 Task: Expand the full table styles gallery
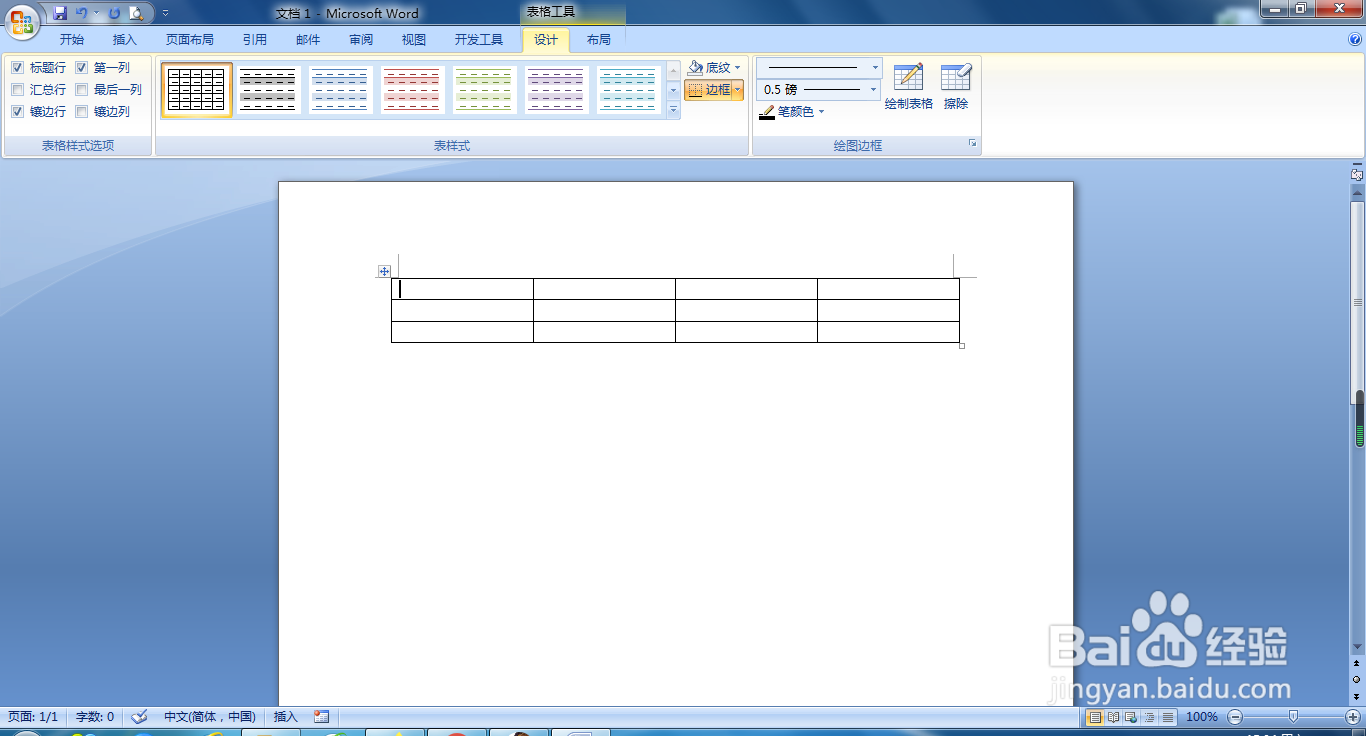673,111
